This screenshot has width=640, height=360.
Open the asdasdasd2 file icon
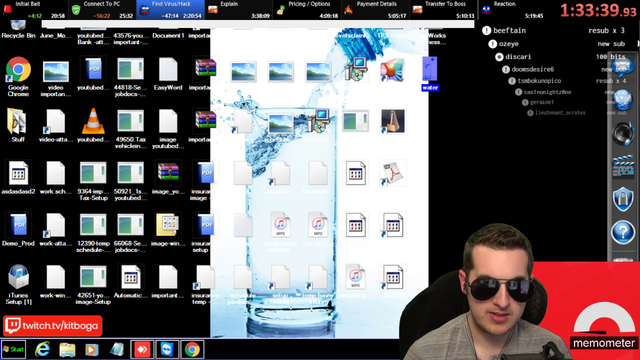pyautogui.click(x=18, y=178)
